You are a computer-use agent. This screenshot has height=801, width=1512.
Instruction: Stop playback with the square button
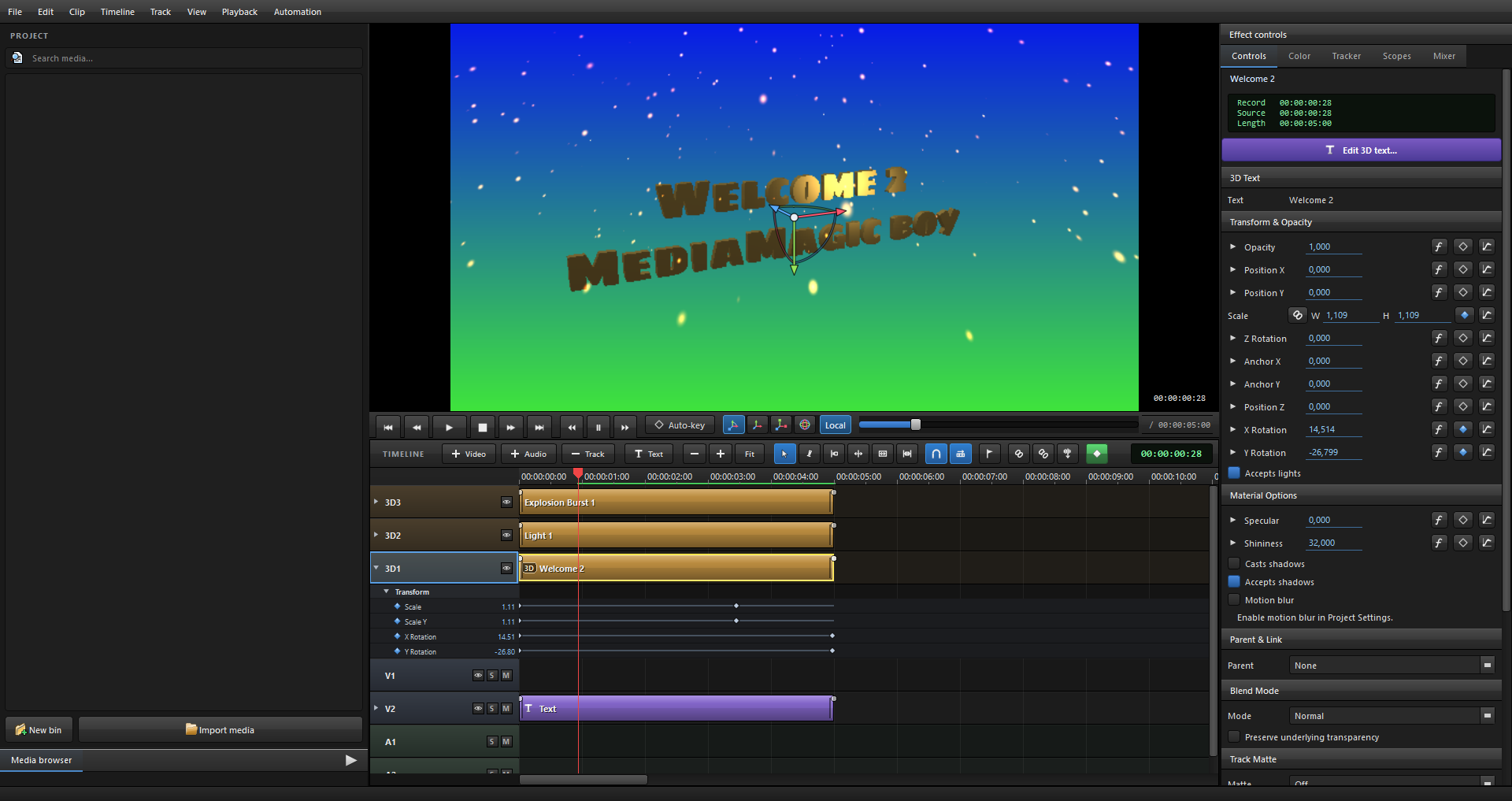click(483, 427)
